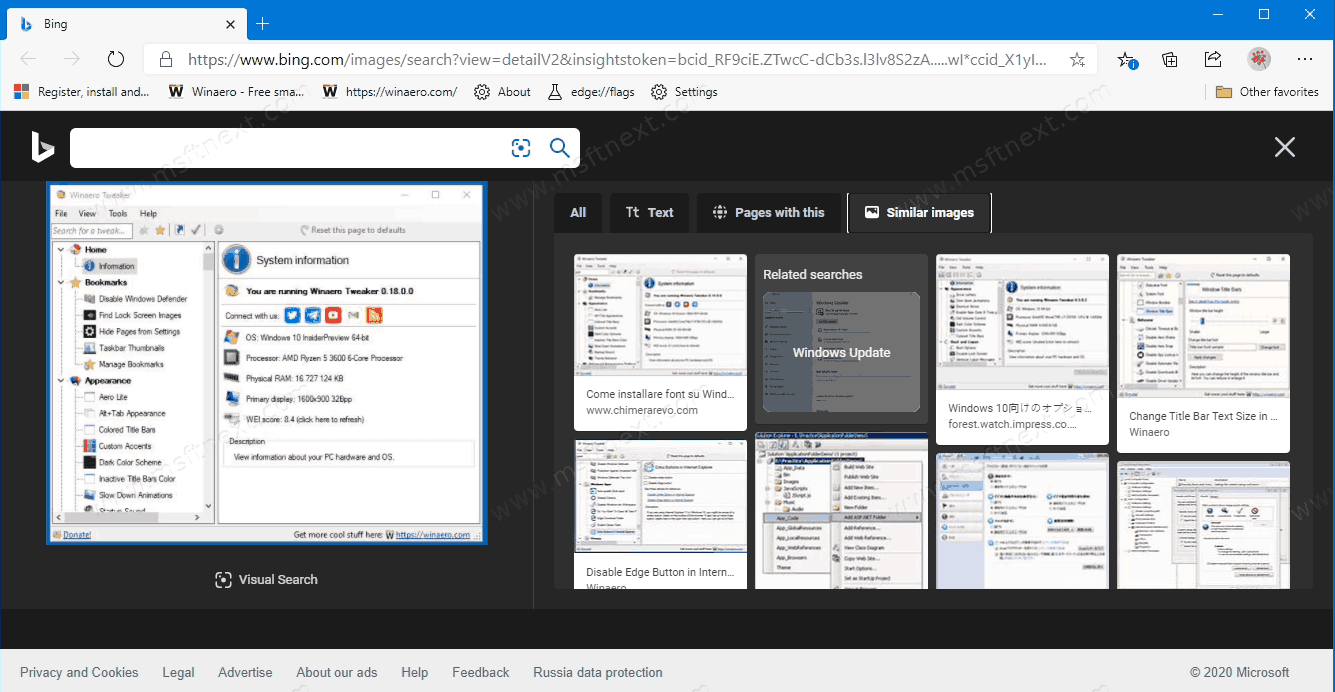Open the profile avatar icon

1259,59
